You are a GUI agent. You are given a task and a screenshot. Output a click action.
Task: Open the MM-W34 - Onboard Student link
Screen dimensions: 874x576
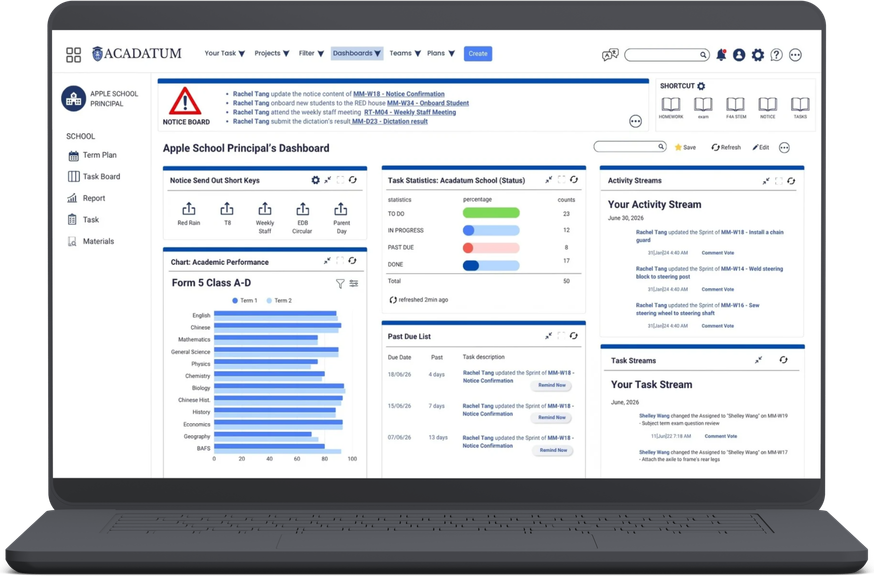(428, 103)
